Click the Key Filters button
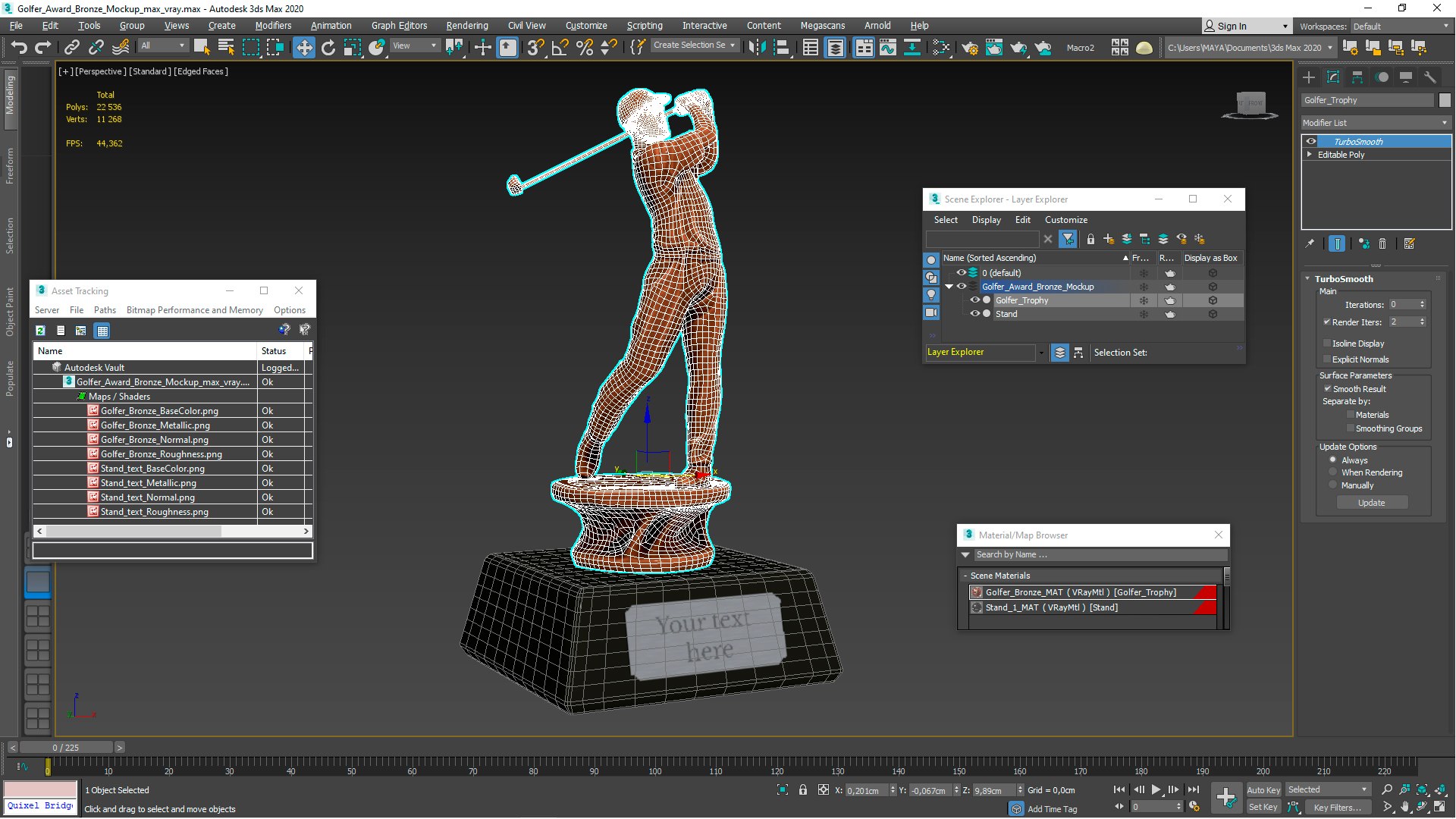The width and height of the screenshot is (1456, 819). 1337,808
